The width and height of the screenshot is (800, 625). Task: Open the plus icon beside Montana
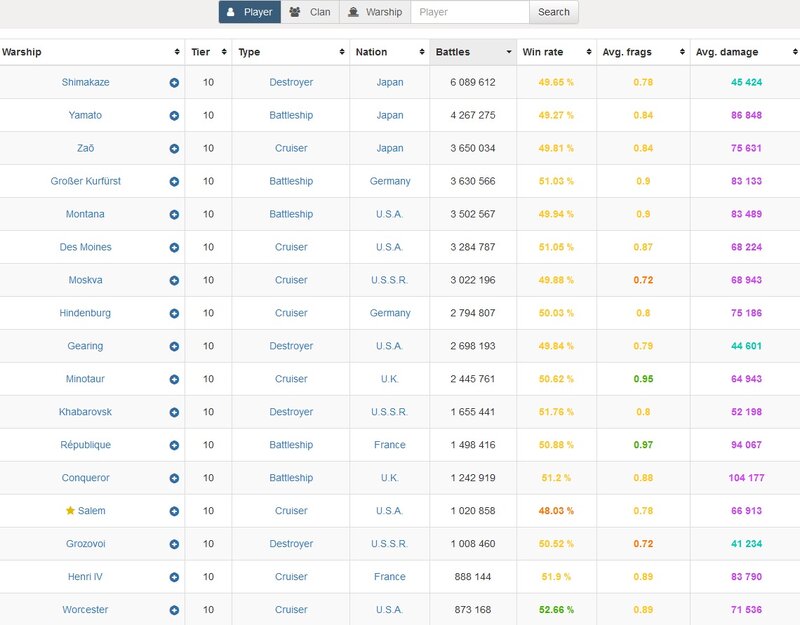(174, 215)
